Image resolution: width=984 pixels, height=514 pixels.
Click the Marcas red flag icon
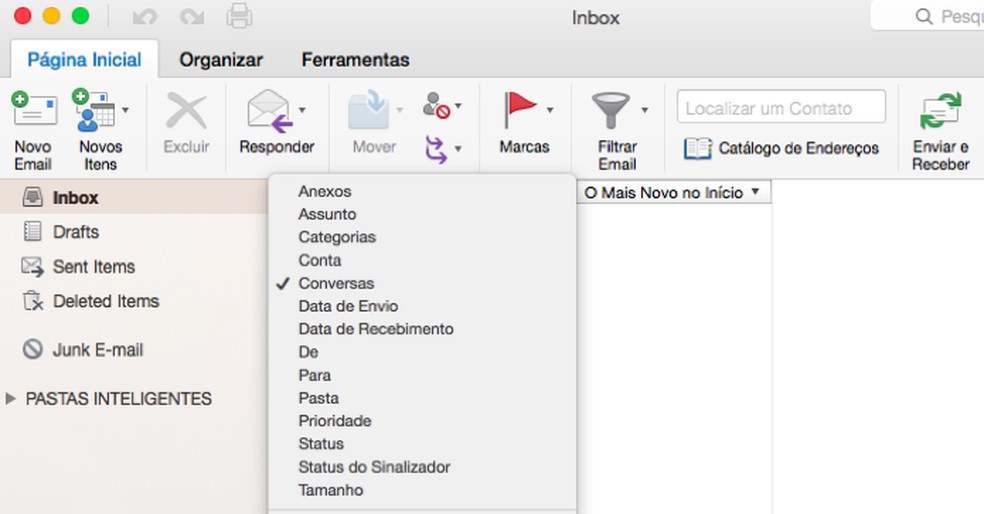[x=520, y=109]
